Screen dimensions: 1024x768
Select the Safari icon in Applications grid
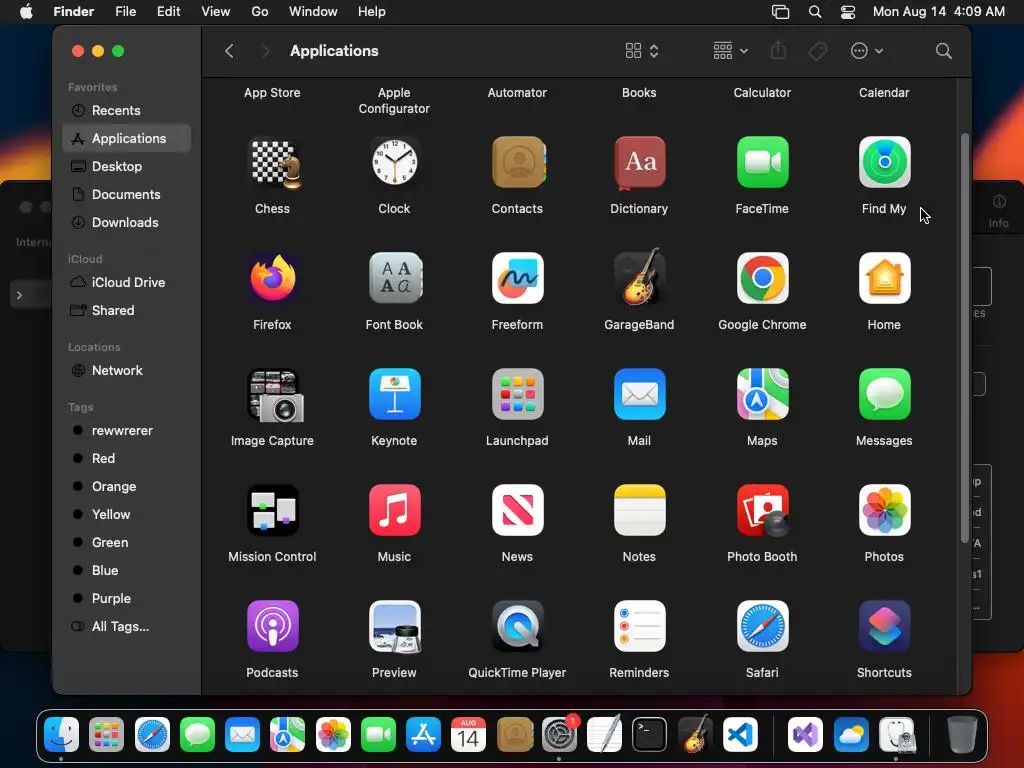(762, 626)
